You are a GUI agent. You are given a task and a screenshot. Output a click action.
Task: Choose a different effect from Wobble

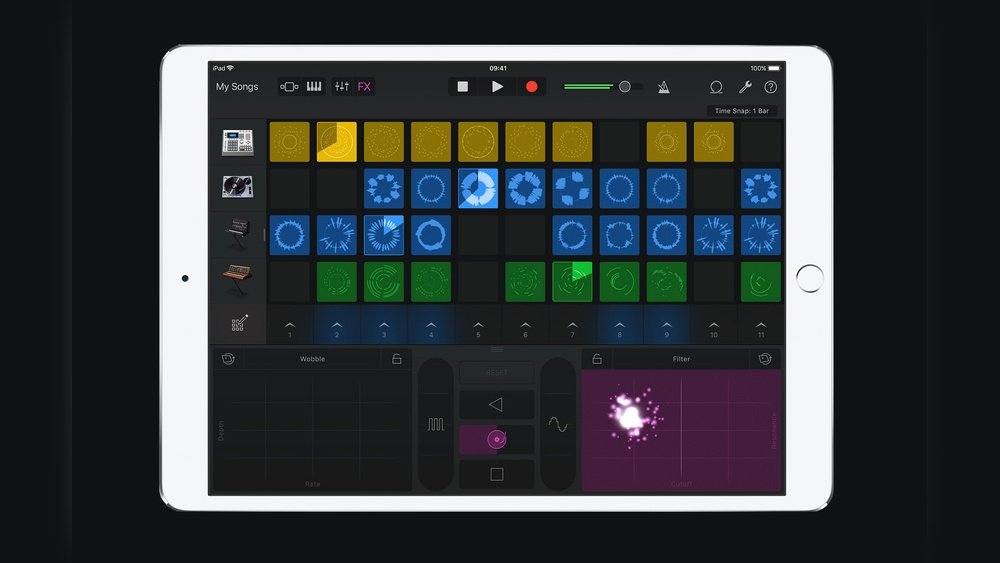(312, 359)
